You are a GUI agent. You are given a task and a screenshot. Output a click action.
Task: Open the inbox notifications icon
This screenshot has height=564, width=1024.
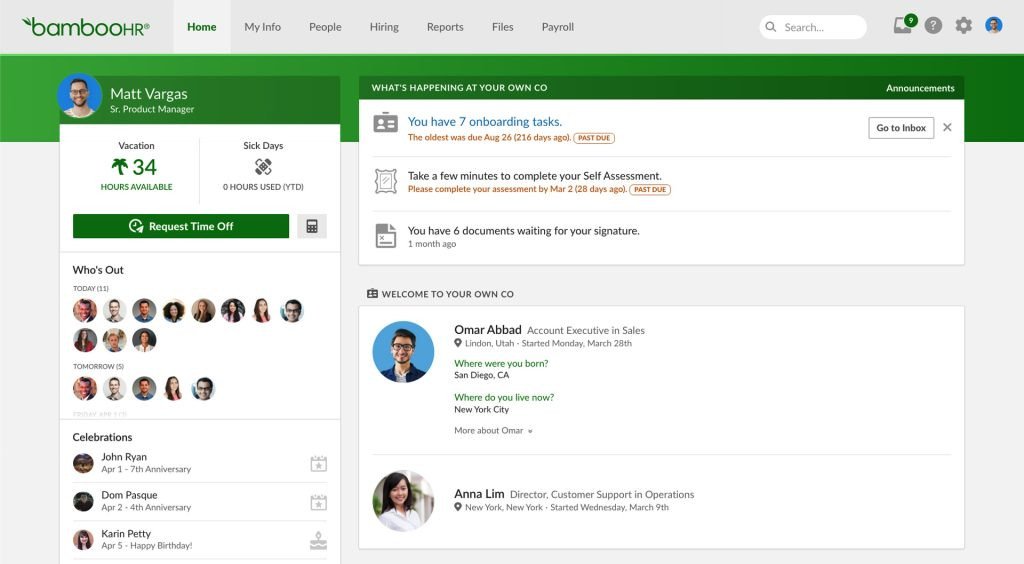pyautogui.click(x=904, y=25)
